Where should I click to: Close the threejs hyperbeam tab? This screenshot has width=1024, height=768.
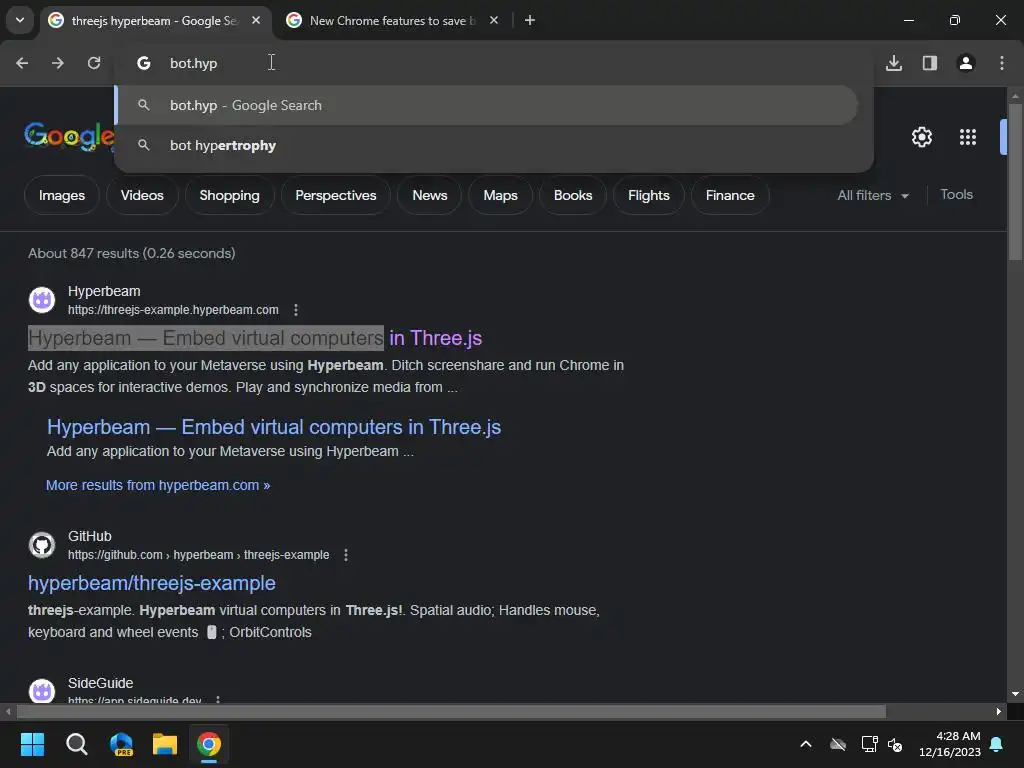256,20
